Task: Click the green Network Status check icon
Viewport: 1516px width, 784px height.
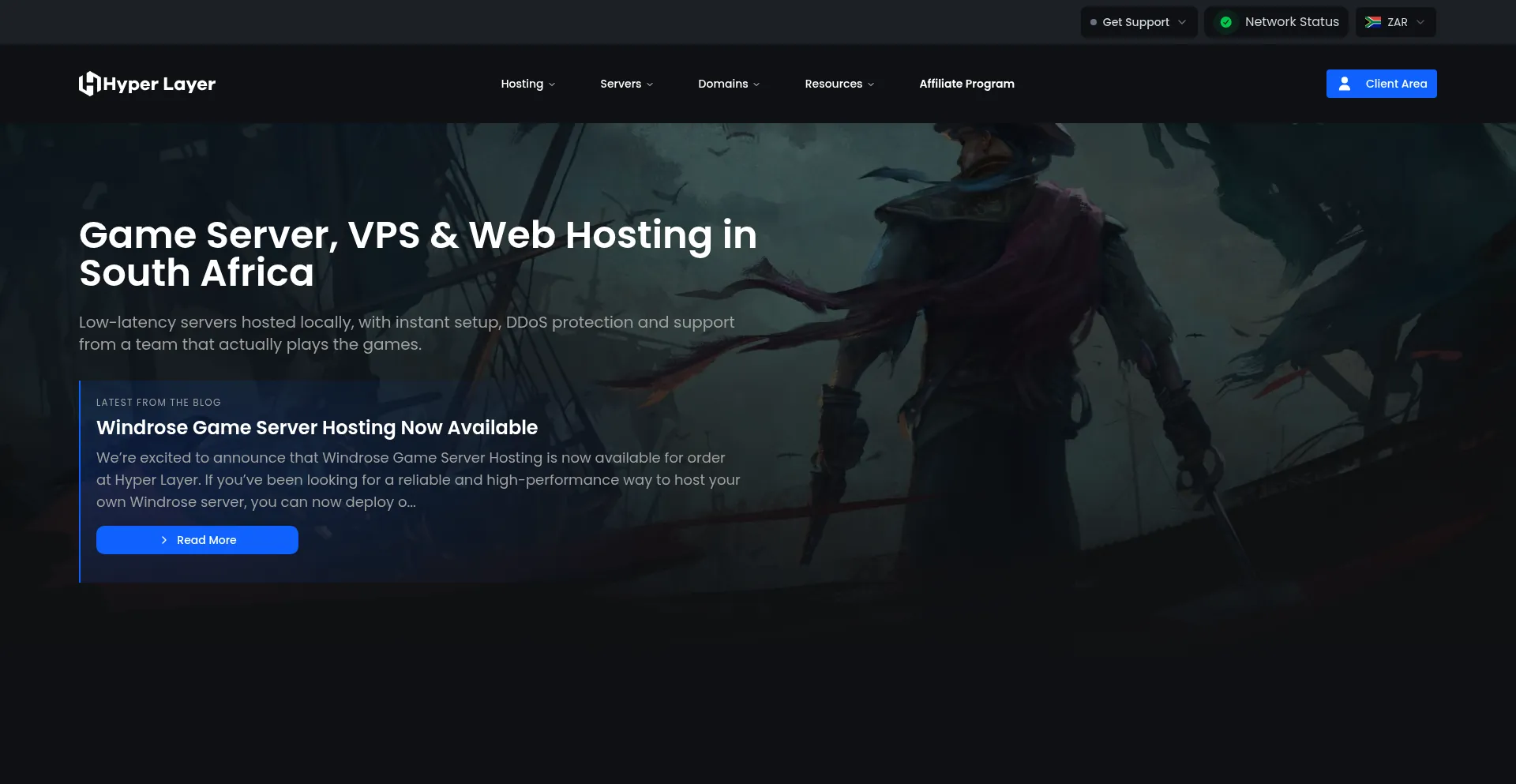Action: 1225,22
